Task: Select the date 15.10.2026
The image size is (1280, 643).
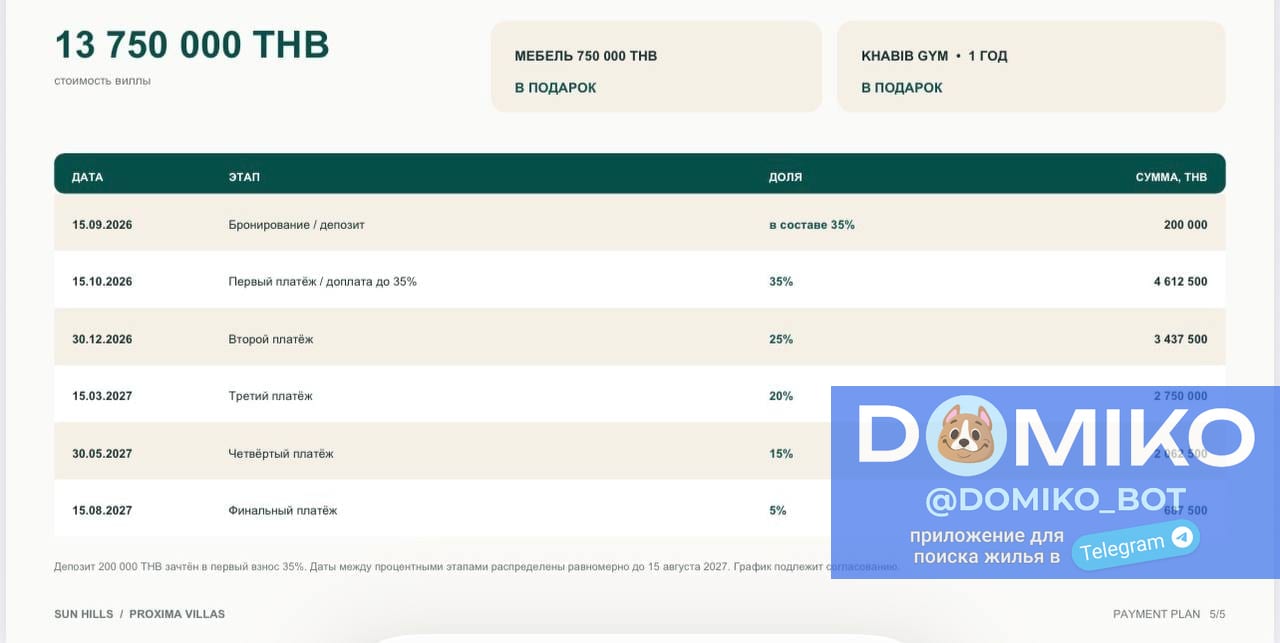Action: 102,282
